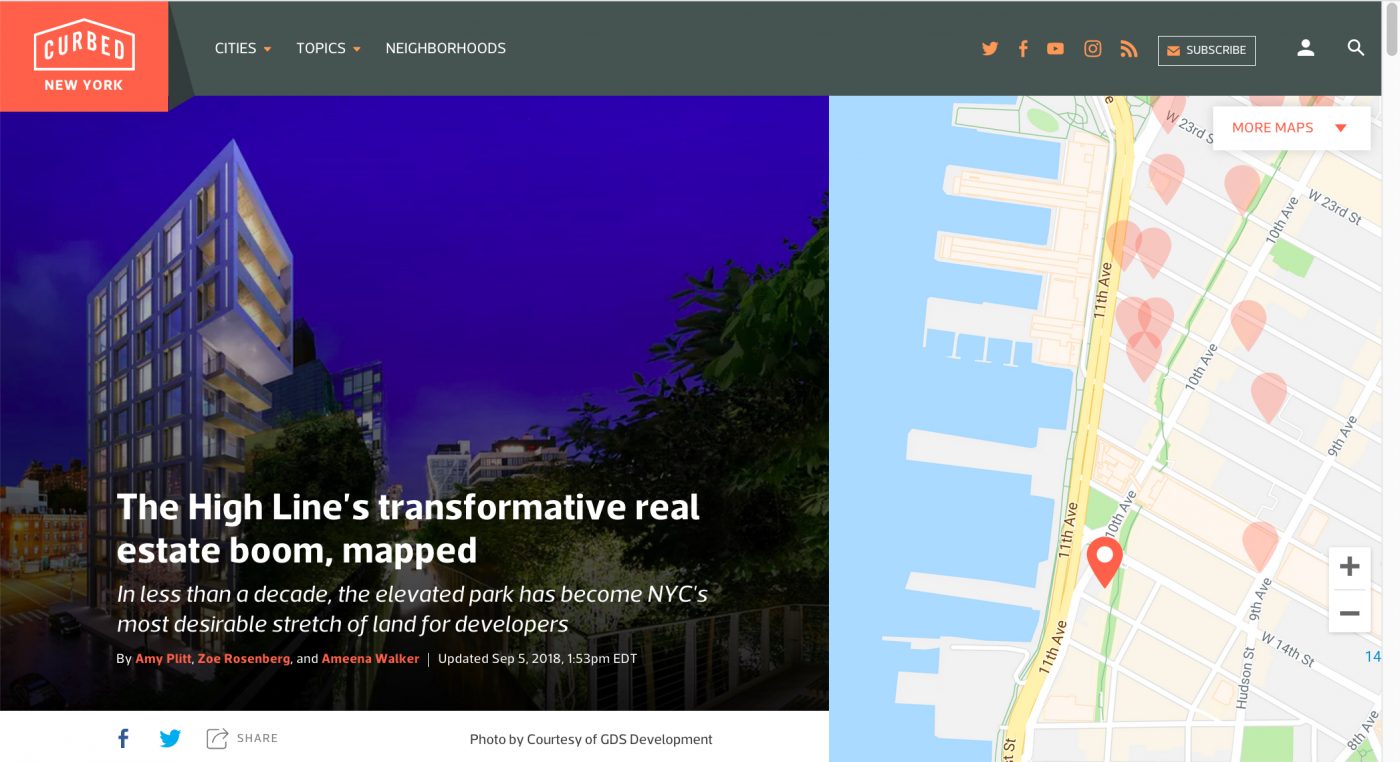The image size is (1400, 762).
Task: Open Curbed's Twitter profile in header
Action: tap(990, 49)
